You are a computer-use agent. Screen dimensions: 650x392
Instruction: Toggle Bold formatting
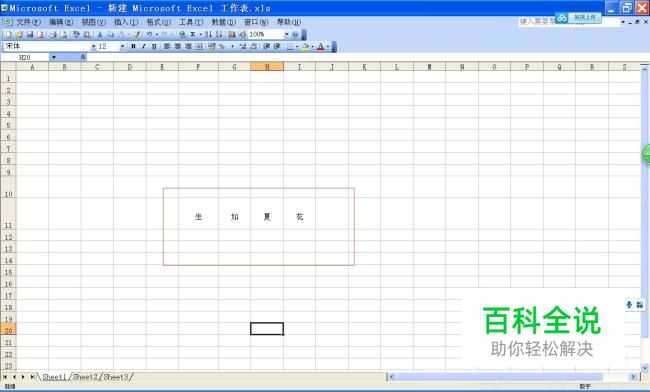pyautogui.click(x=133, y=46)
